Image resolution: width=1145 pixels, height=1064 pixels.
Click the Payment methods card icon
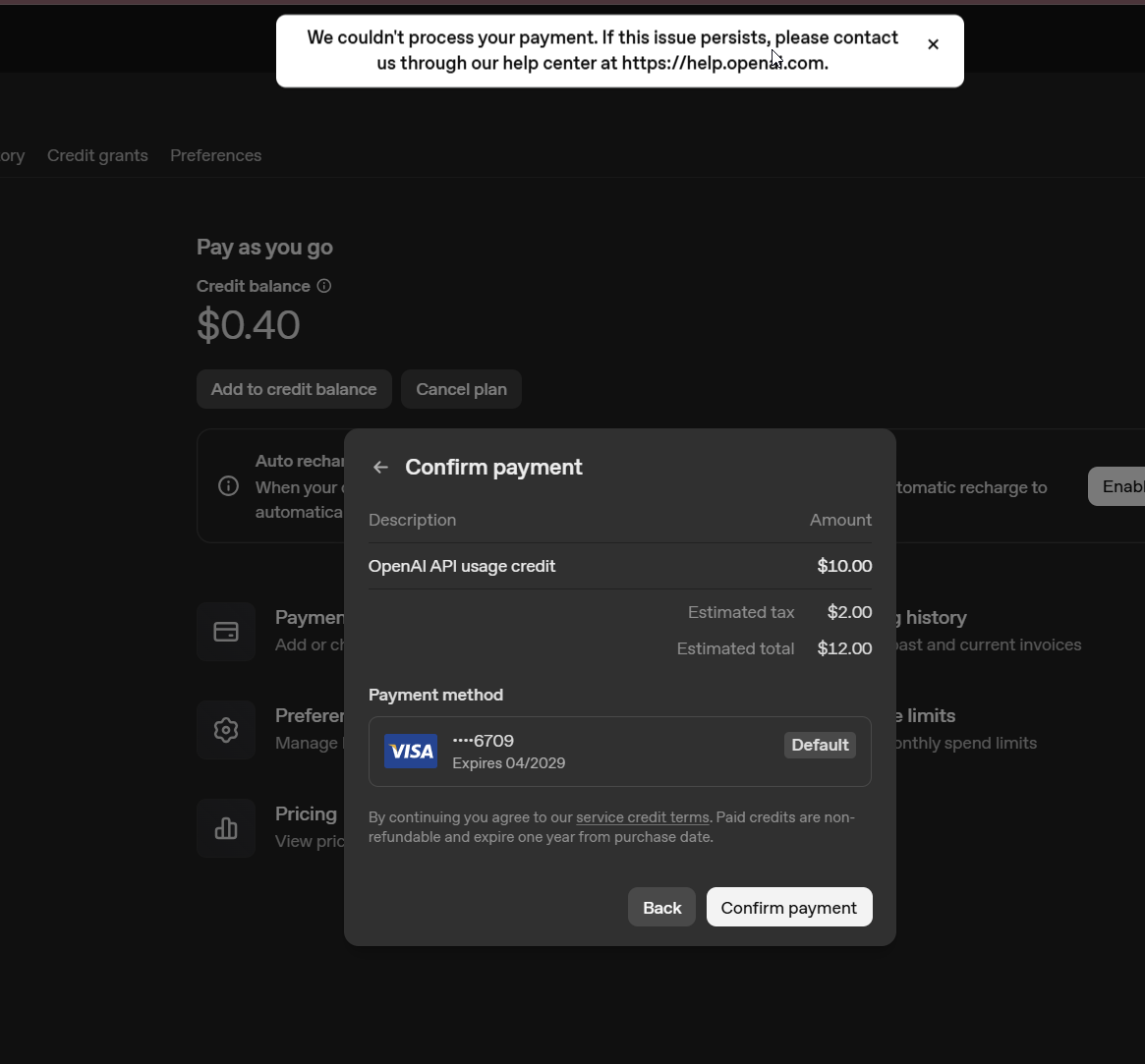(226, 632)
